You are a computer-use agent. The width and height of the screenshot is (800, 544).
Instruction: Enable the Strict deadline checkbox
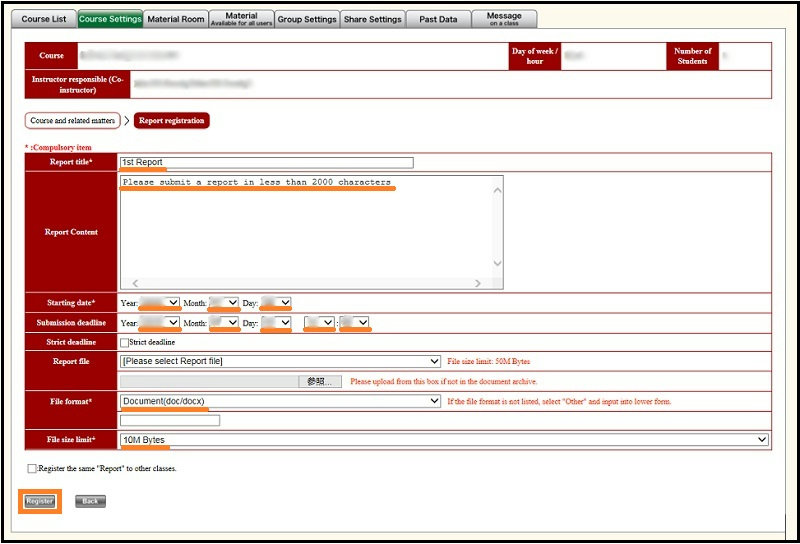pyautogui.click(x=124, y=342)
